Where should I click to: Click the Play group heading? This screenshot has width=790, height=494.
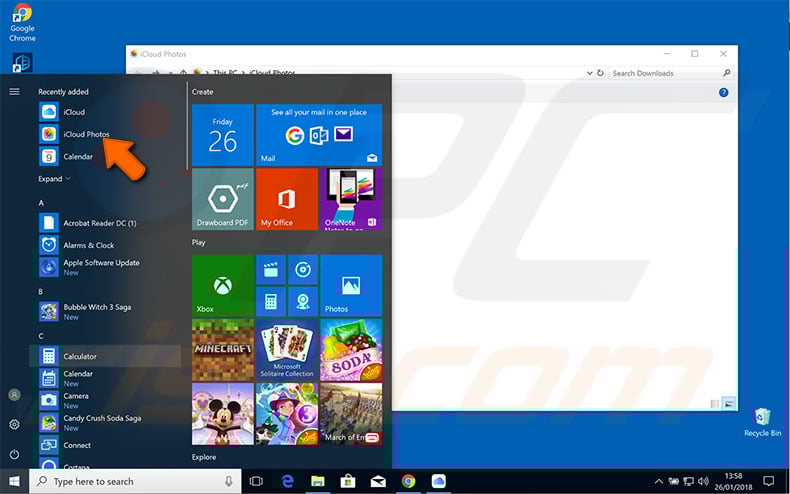199,242
